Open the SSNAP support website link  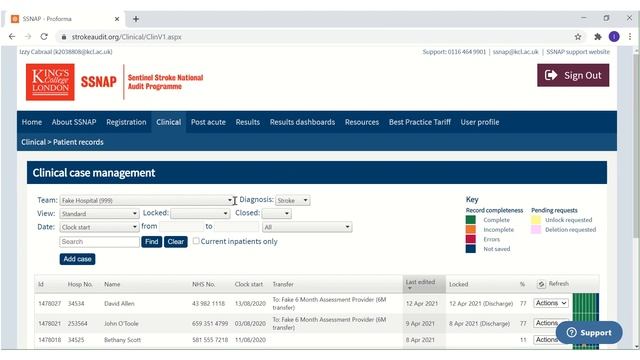[578, 52]
